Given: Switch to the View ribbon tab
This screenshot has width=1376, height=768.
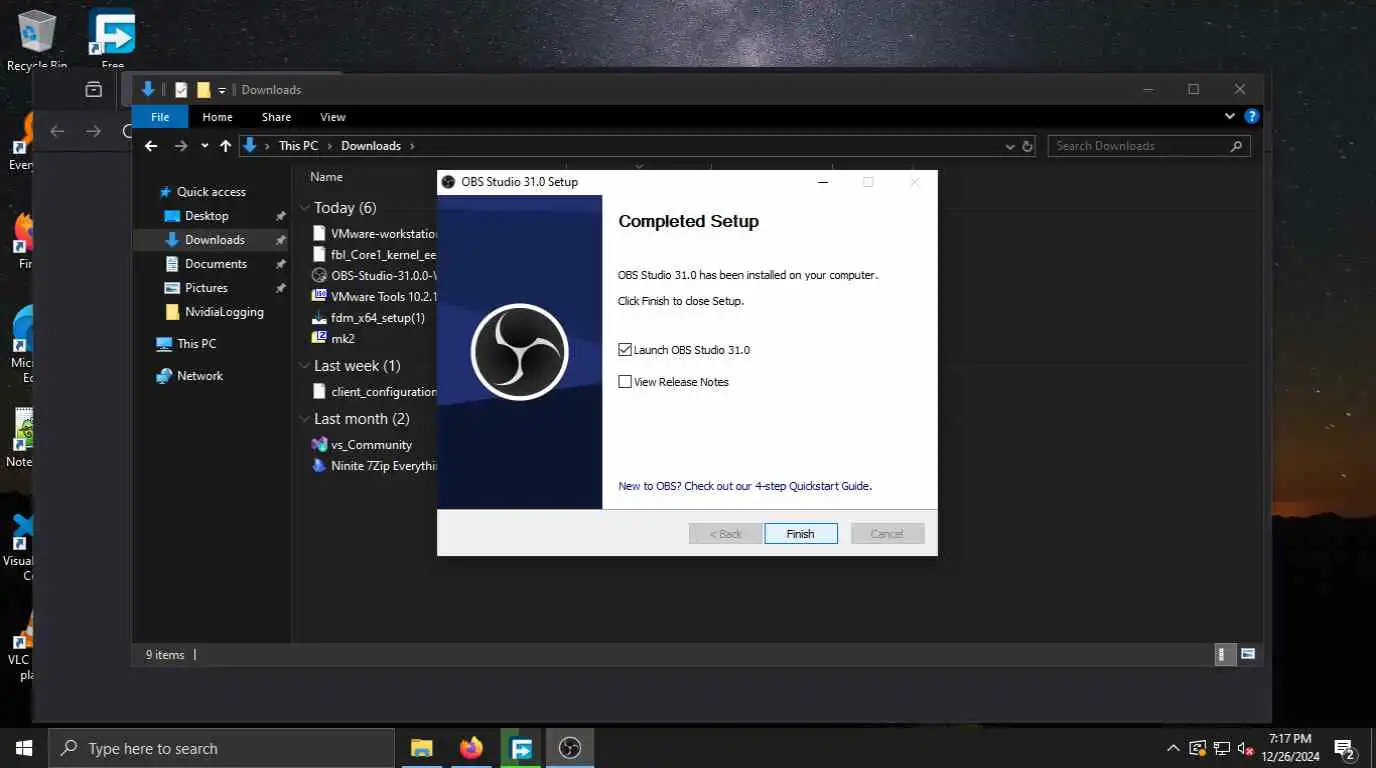Looking at the screenshot, I should [333, 117].
